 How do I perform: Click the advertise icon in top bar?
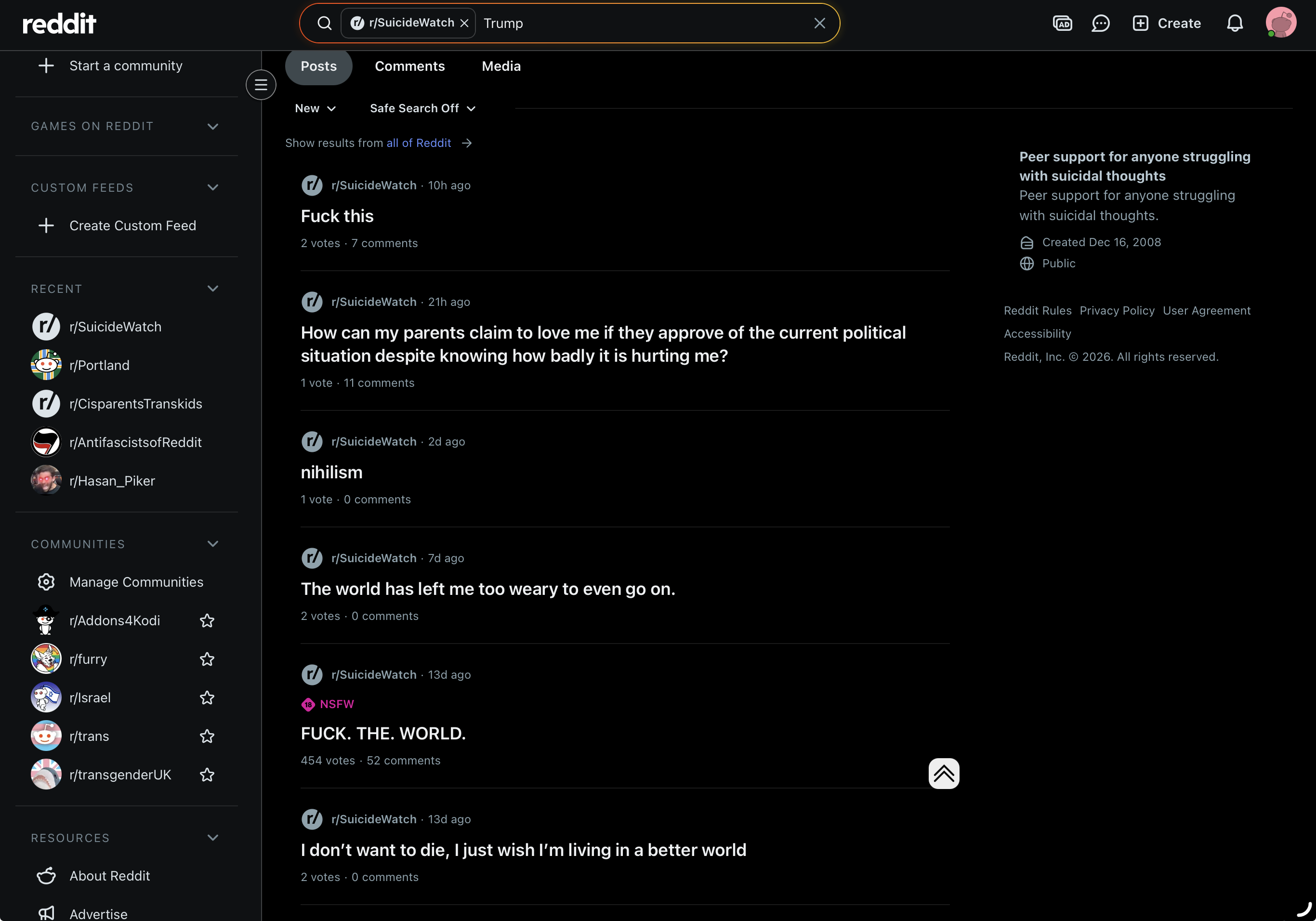click(x=1062, y=24)
